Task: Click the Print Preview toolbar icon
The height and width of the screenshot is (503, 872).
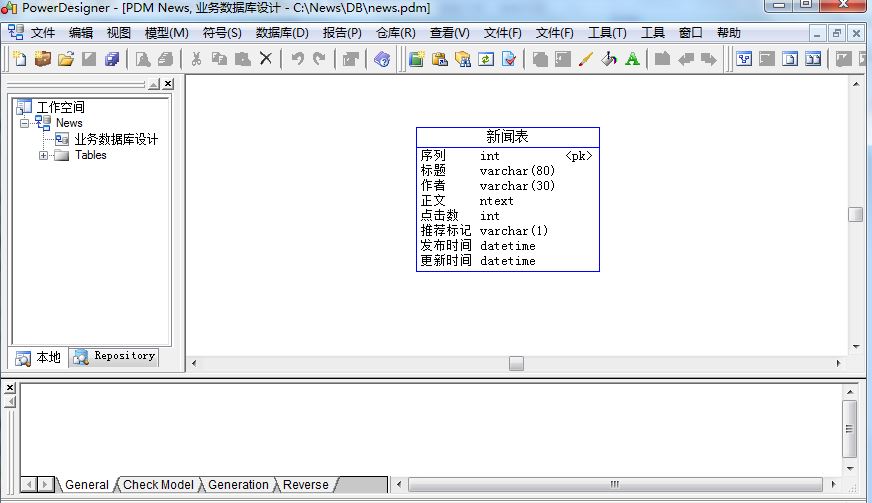Action: coord(143,58)
